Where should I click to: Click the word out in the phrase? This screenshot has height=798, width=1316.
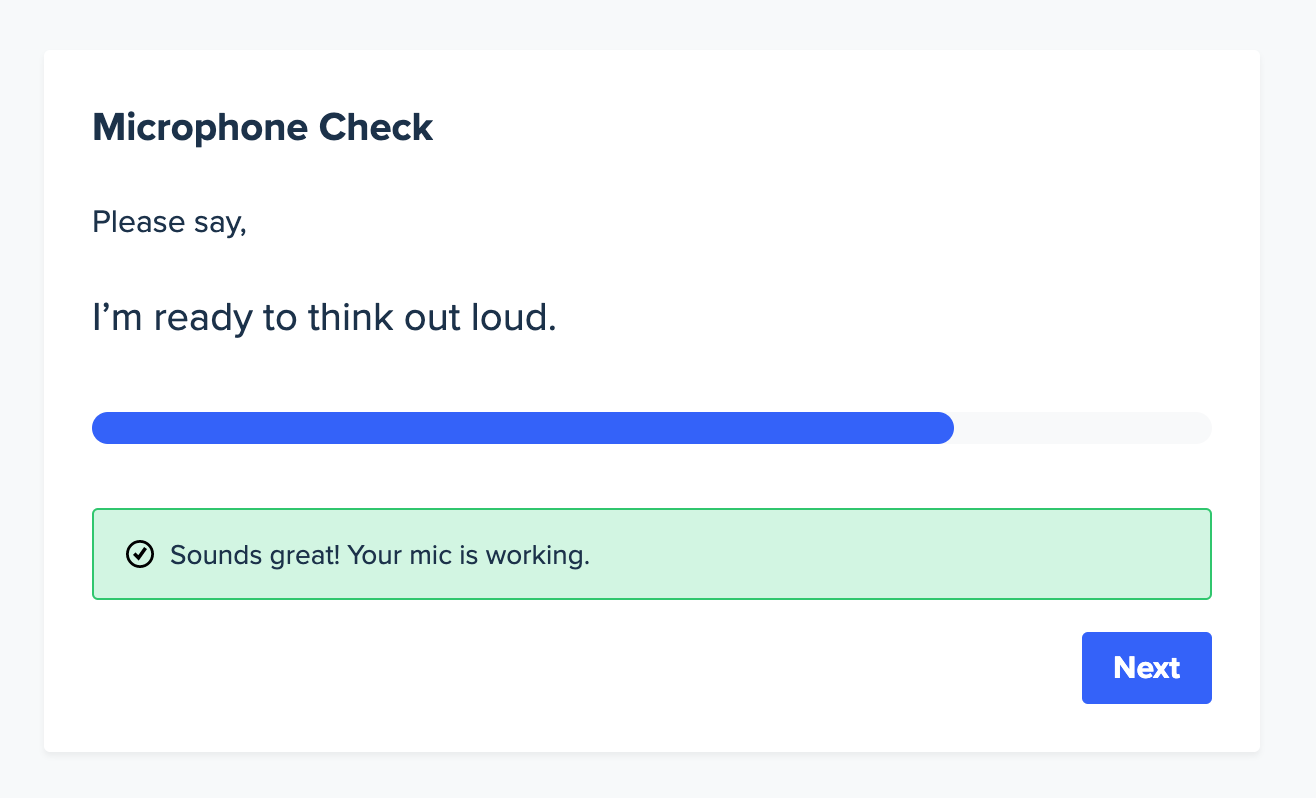[x=432, y=320]
